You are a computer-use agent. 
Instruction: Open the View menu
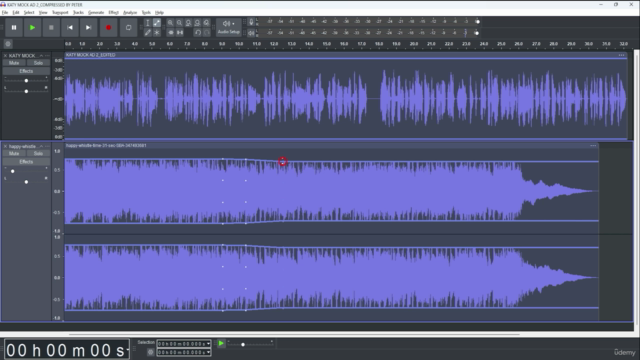[43, 13]
